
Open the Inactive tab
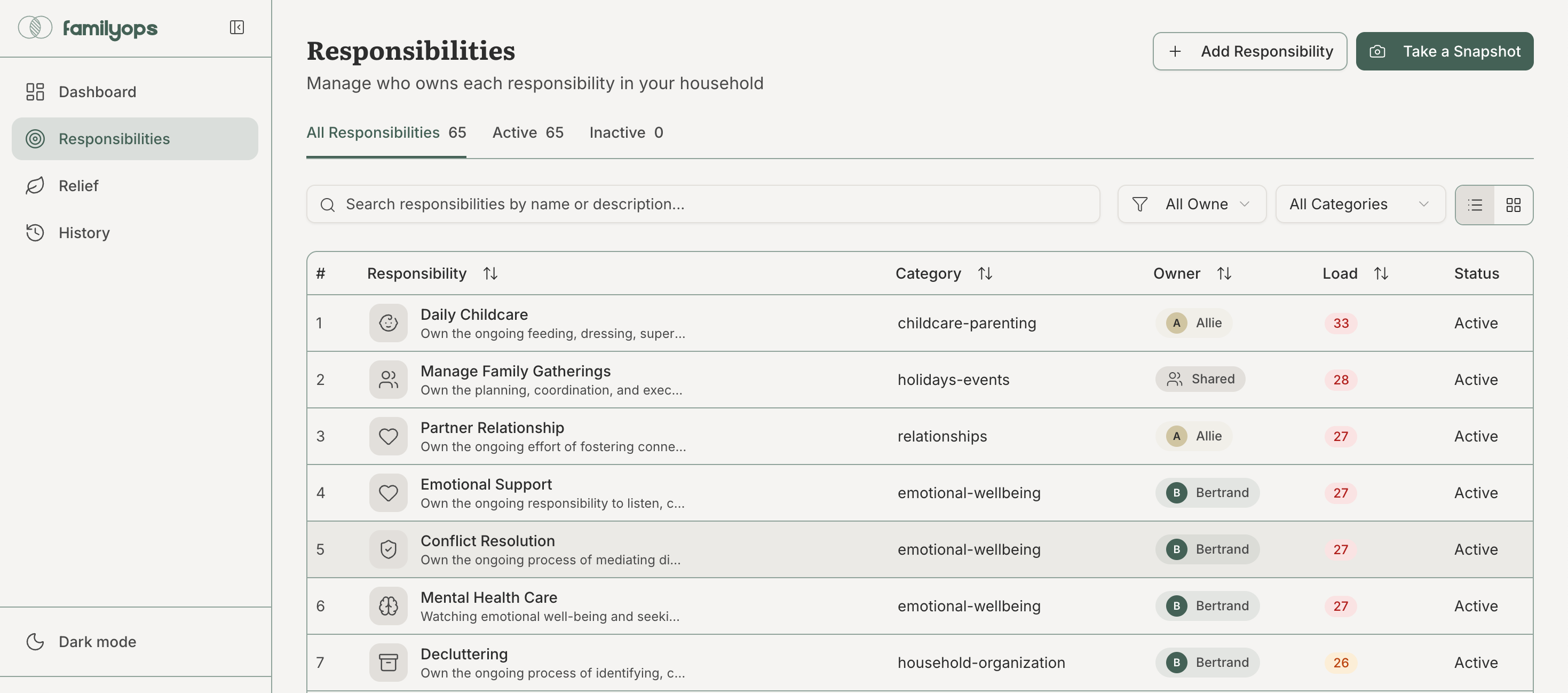625,132
